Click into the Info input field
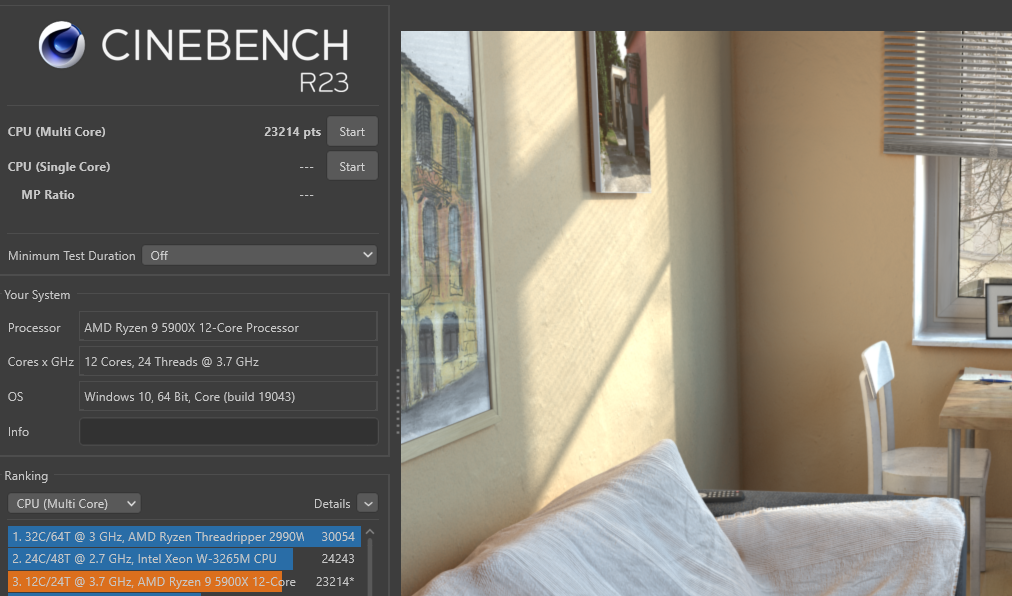The height and width of the screenshot is (596, 1012). [228, 431]
